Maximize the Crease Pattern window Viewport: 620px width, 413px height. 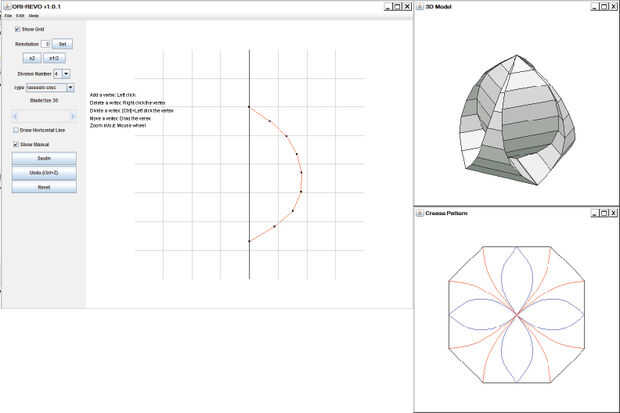(x=604, y=213)
